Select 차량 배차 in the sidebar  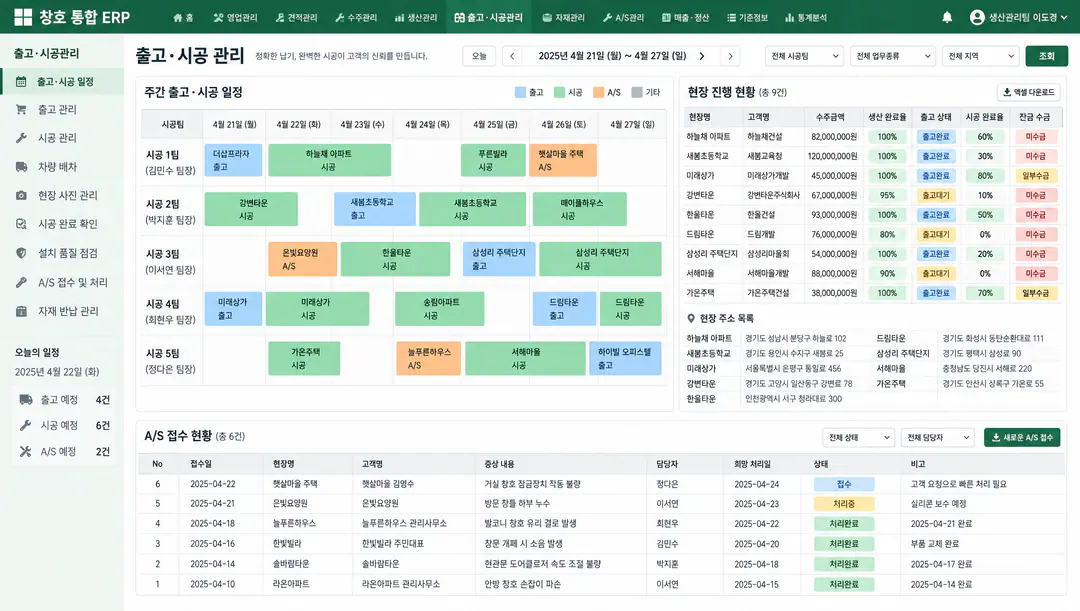coord(62,167)
